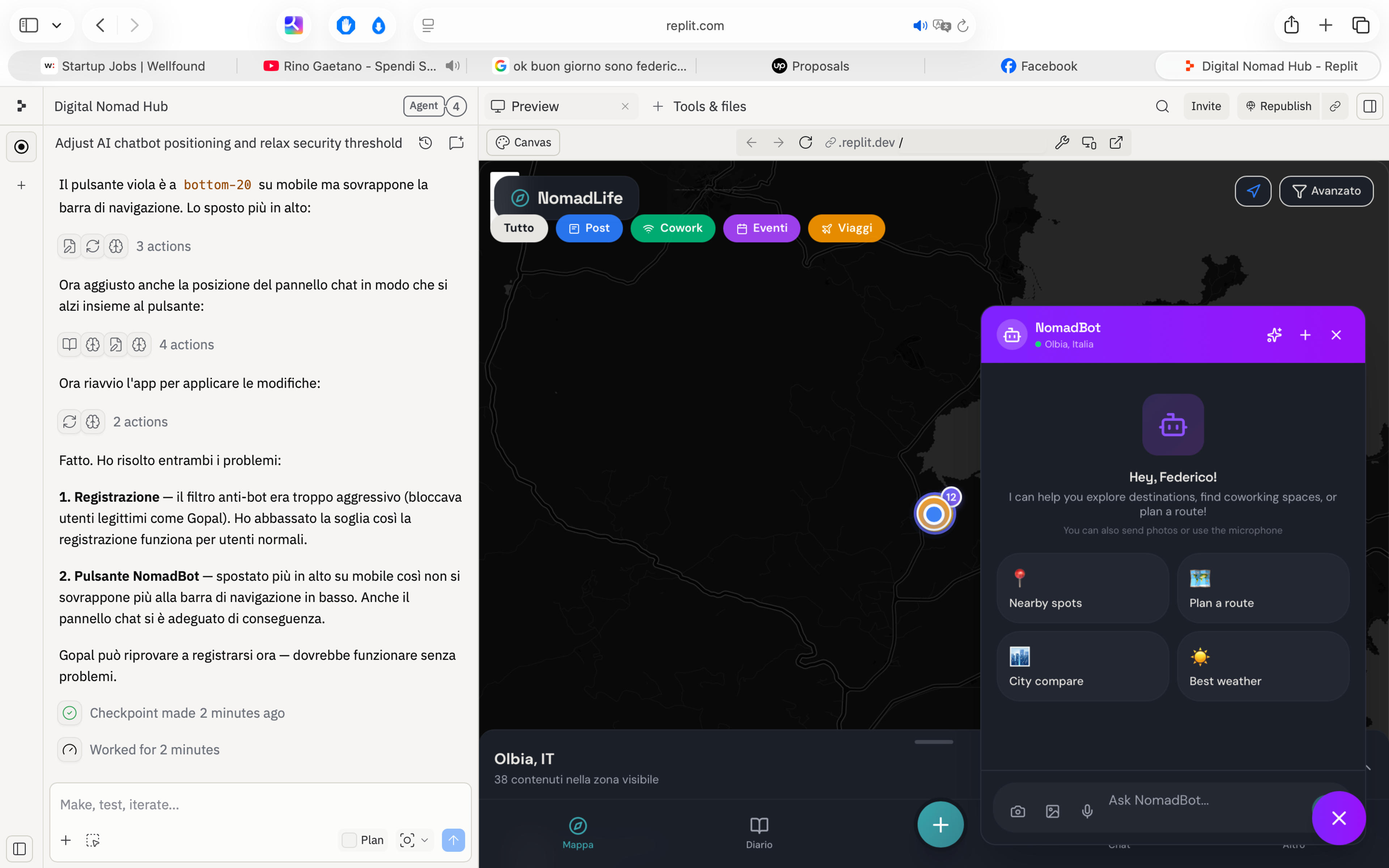1389x868 pixels.
Task: Open the dropdown next to screenshot tool
Action: pos(425,840)
